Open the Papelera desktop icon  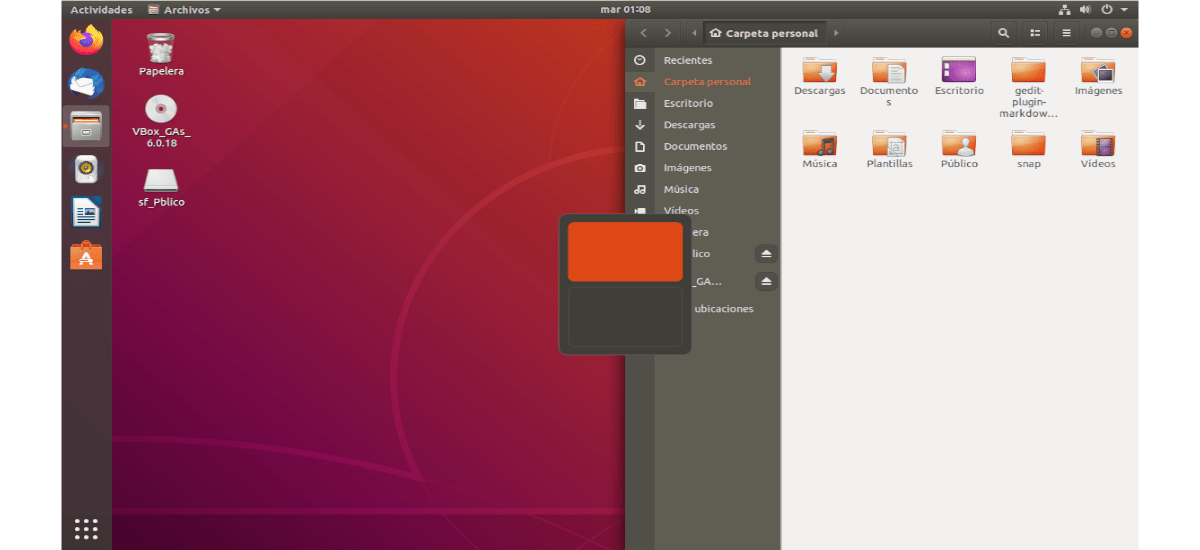[x=161, y=52]
